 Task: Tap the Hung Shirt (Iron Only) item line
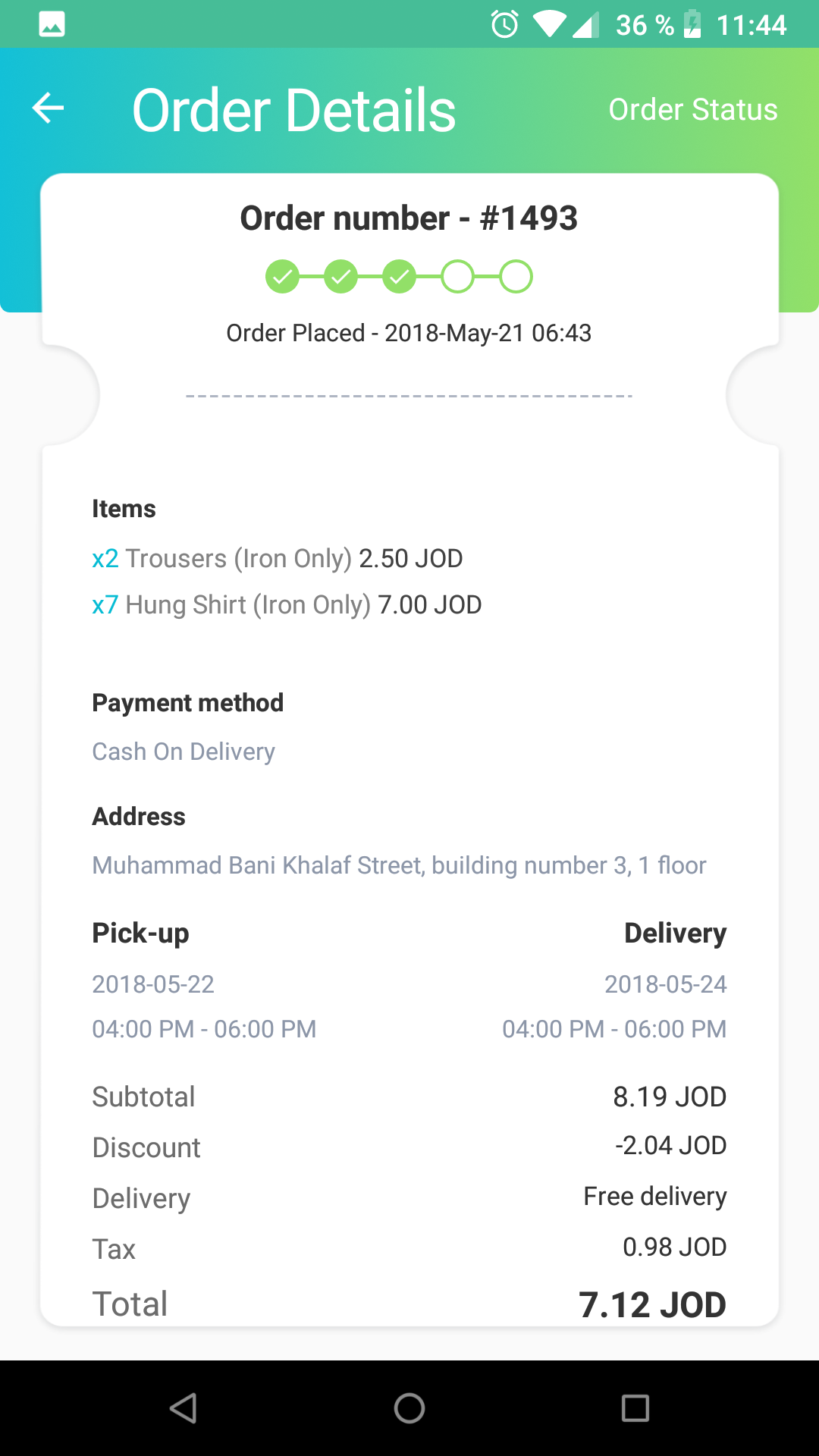[287, 605]
